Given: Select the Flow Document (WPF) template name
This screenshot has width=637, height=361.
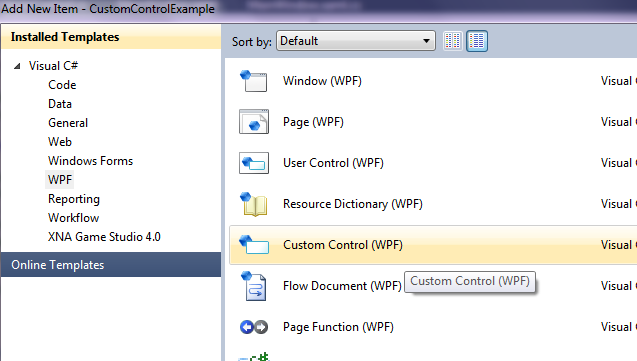Looking at the screenshot, I should pos(342,286).
